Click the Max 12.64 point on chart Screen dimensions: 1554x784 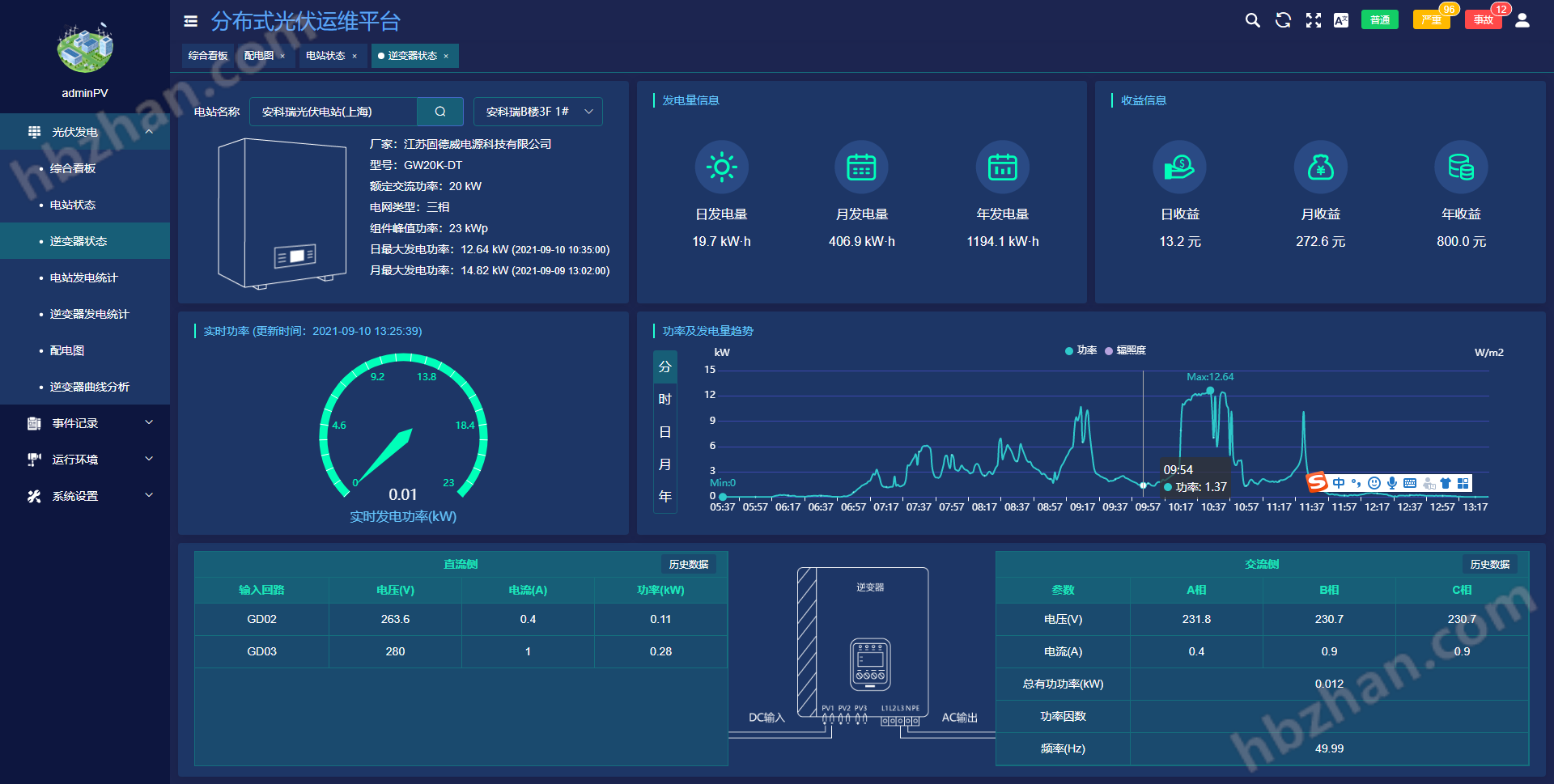(1210, 391)
